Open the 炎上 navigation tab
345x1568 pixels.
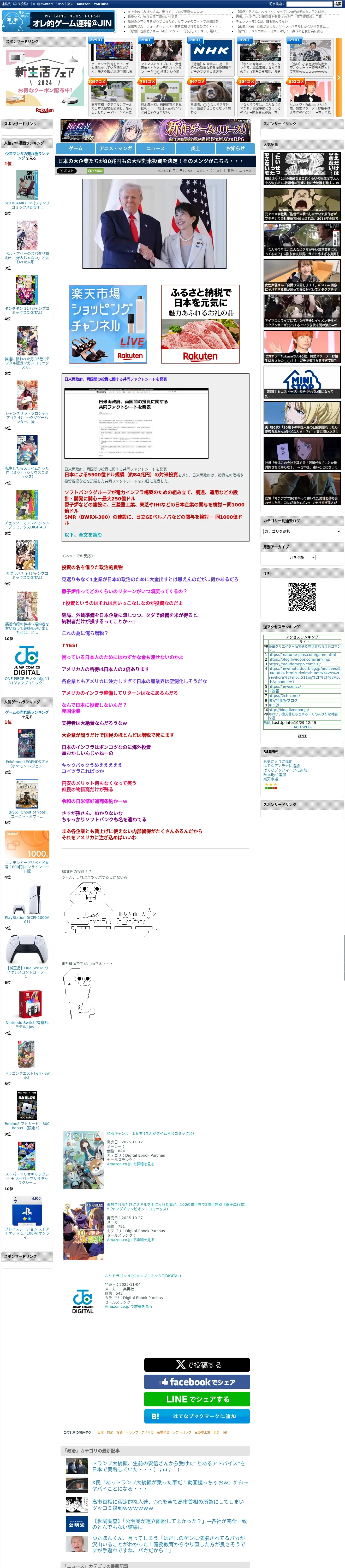pyautogui.click(x=195, y=148)
